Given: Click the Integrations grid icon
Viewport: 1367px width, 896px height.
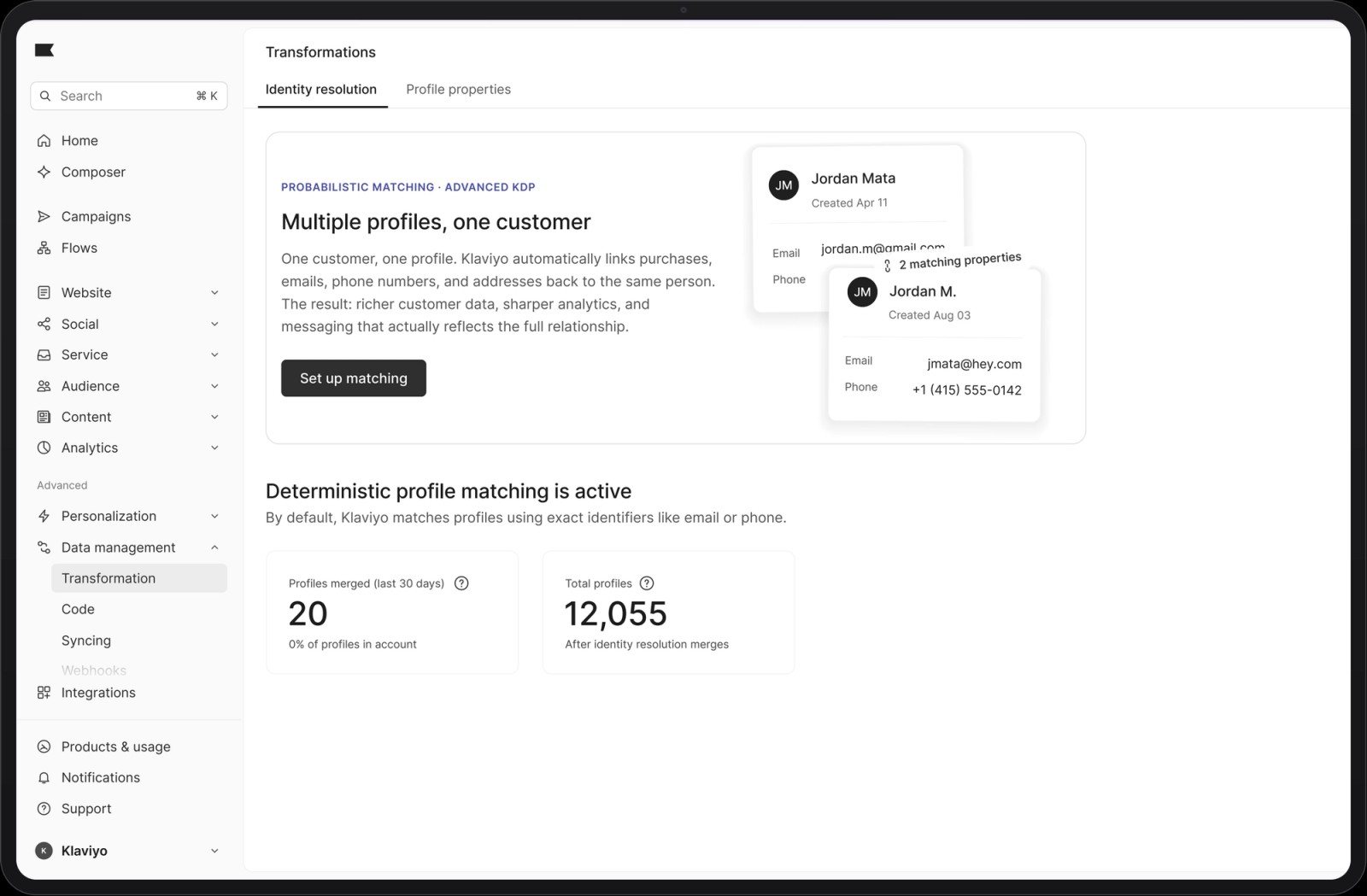Looking at the screenshot, I should 44,693.
